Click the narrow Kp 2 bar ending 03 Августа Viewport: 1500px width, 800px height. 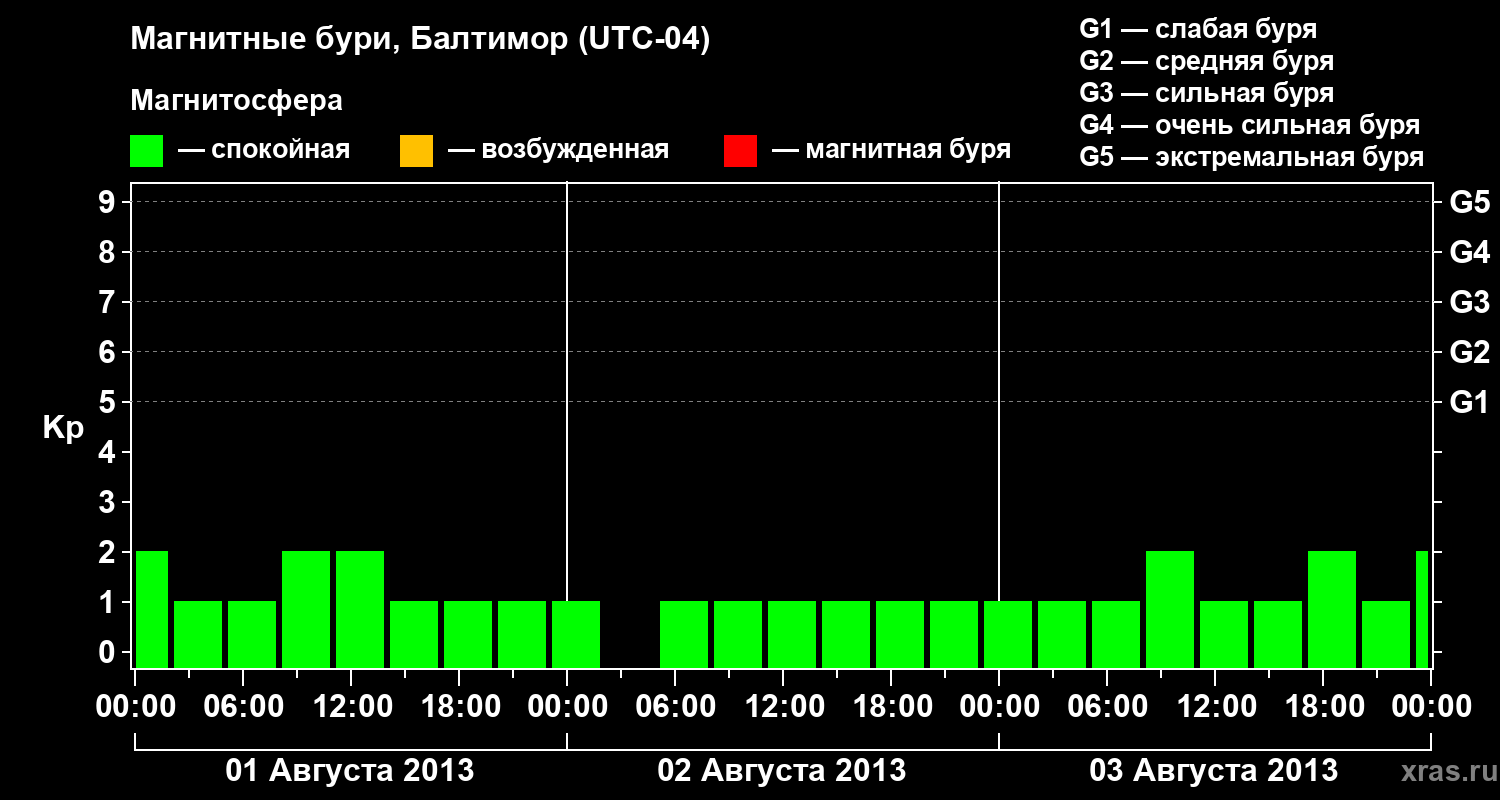point(1422,609)
